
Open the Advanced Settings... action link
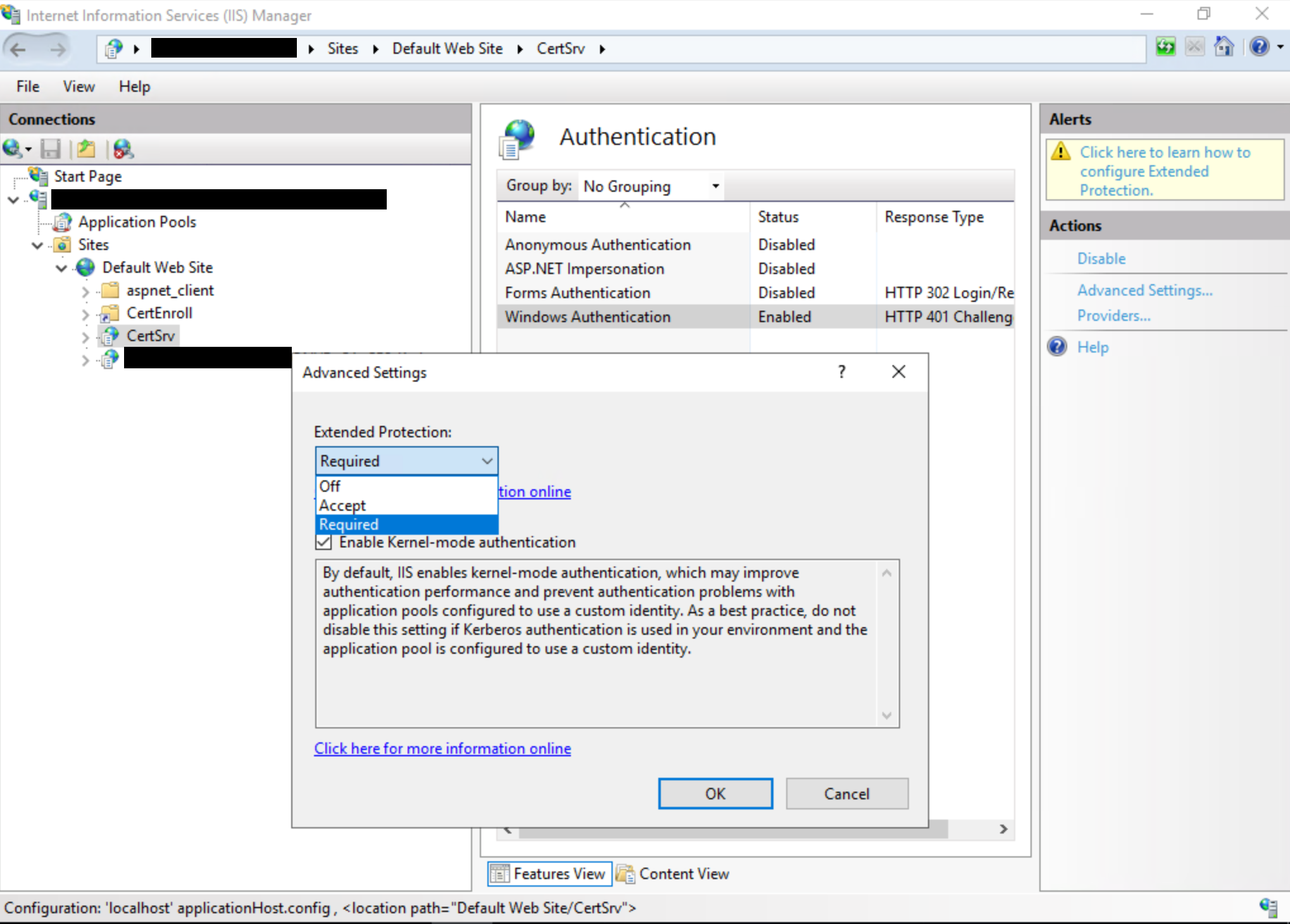[1145, 290]
